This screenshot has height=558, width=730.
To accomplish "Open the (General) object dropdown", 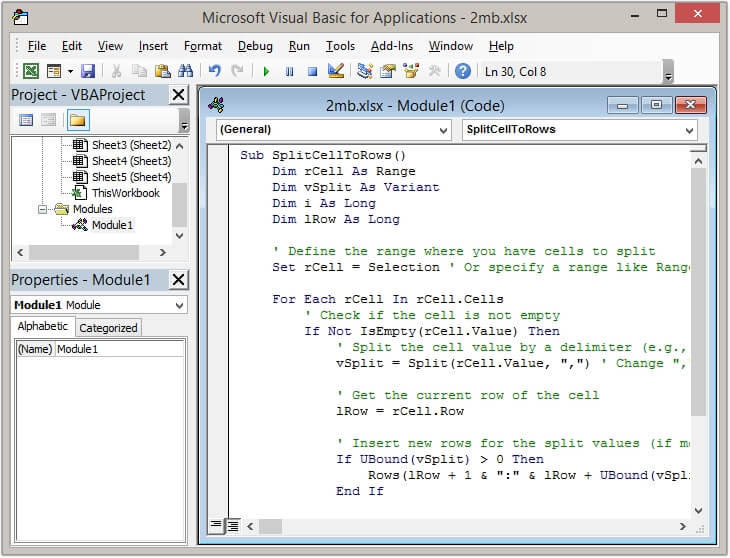I will point(443,130).
